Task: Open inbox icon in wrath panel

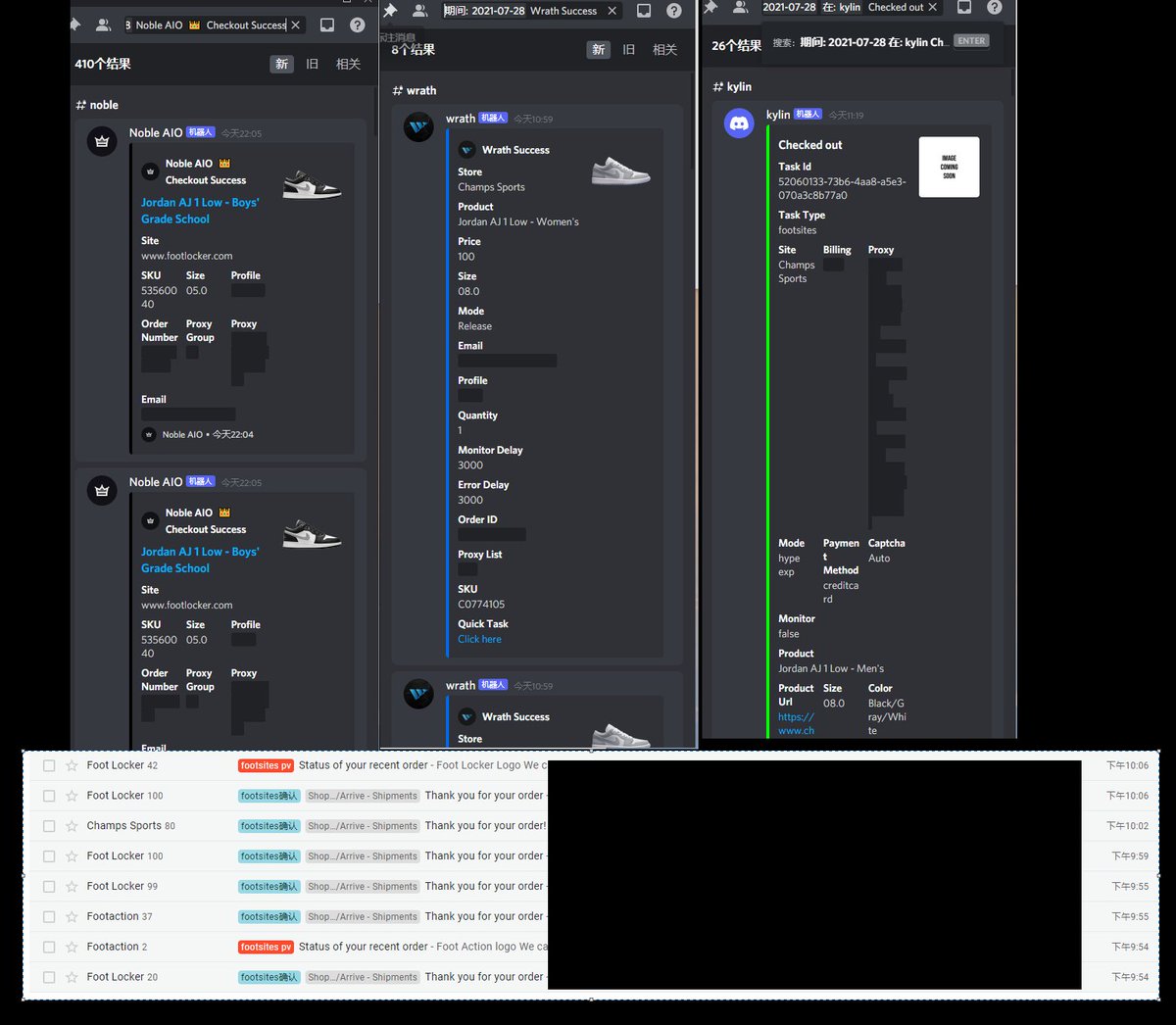Action: (644, 11)
